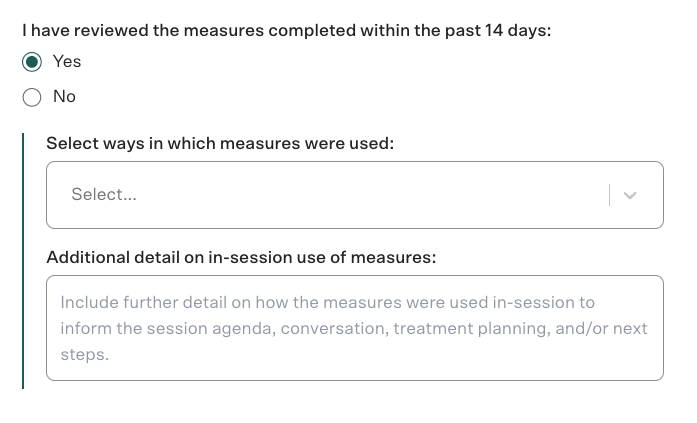This screenshot has height=423, width=697.
Task: Click the "Select ways in which measures were used" label
Action: click(x=220, y=144)
